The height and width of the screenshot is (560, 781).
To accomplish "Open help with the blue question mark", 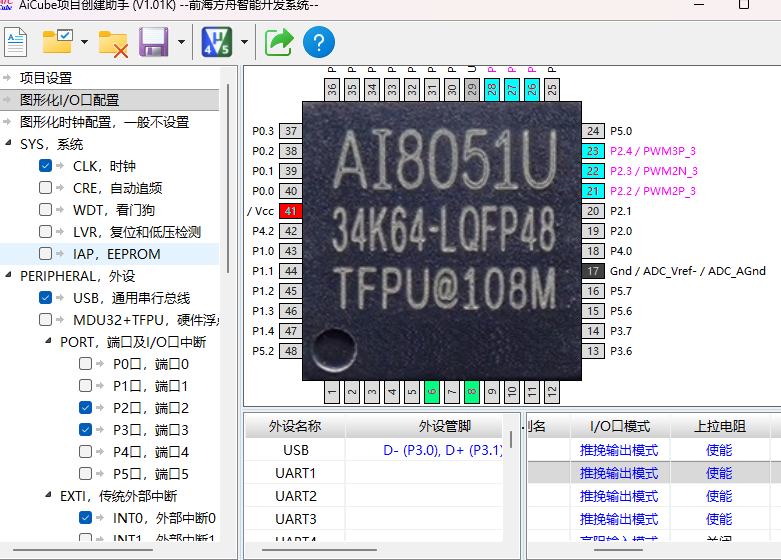I will 319,42.
